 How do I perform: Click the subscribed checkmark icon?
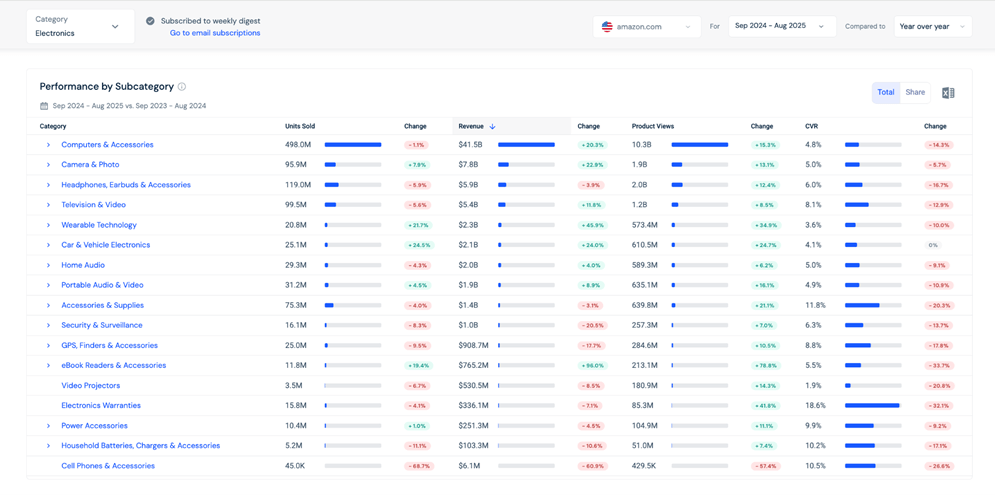coord(150,21)
